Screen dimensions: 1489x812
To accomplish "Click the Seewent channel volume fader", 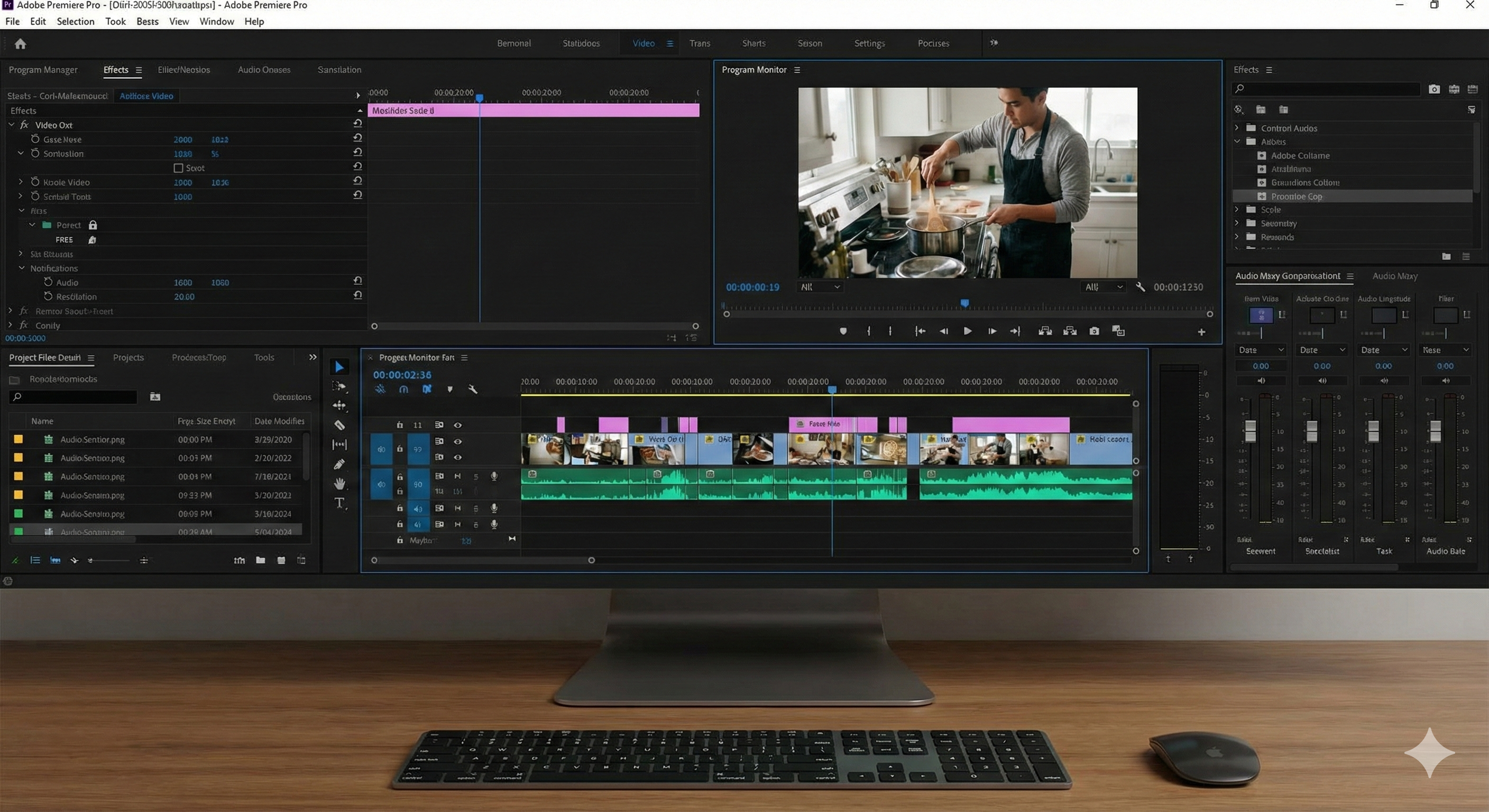I will point(1251,430).
